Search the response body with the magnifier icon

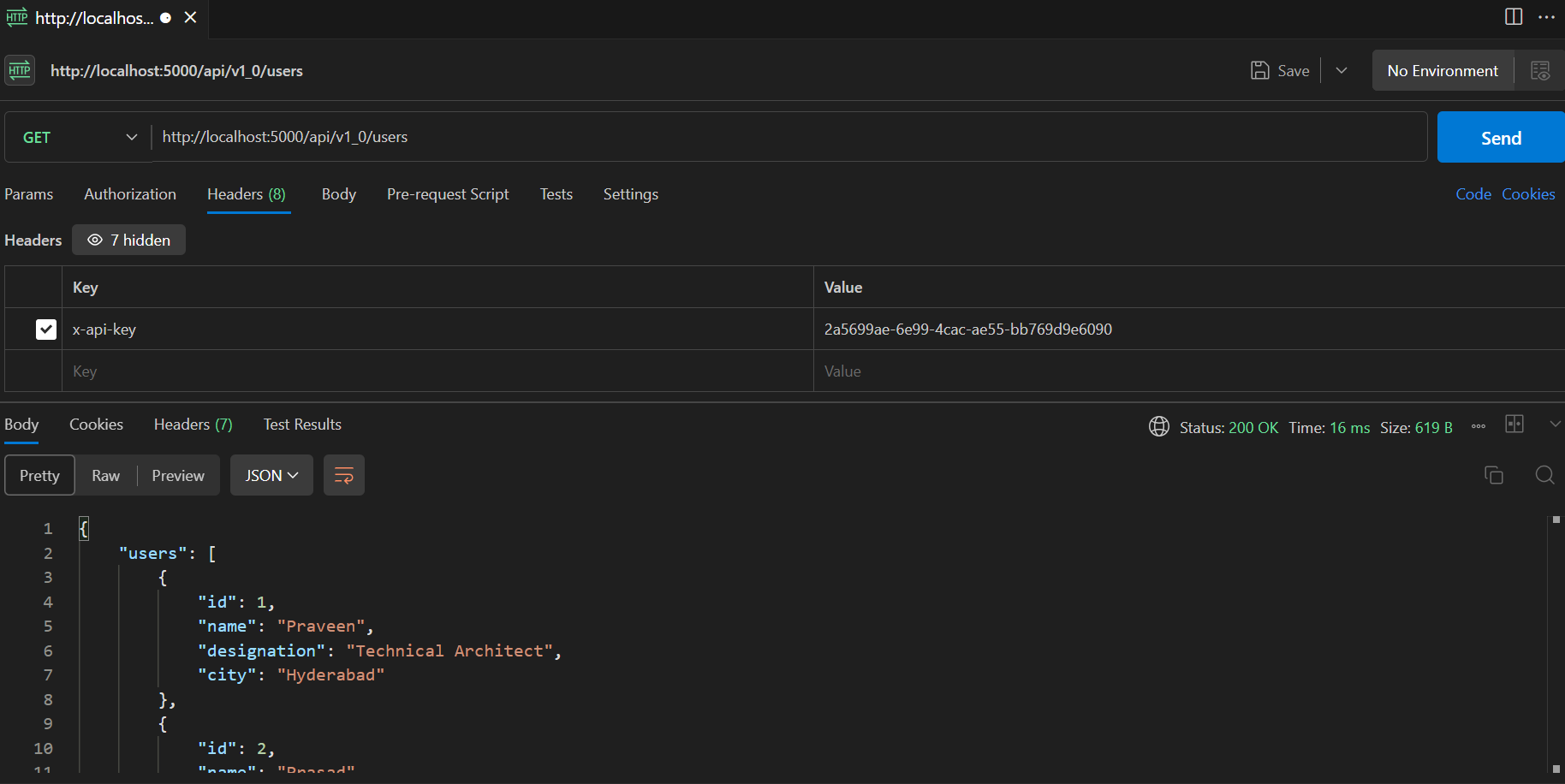[x=1544, y=475]
